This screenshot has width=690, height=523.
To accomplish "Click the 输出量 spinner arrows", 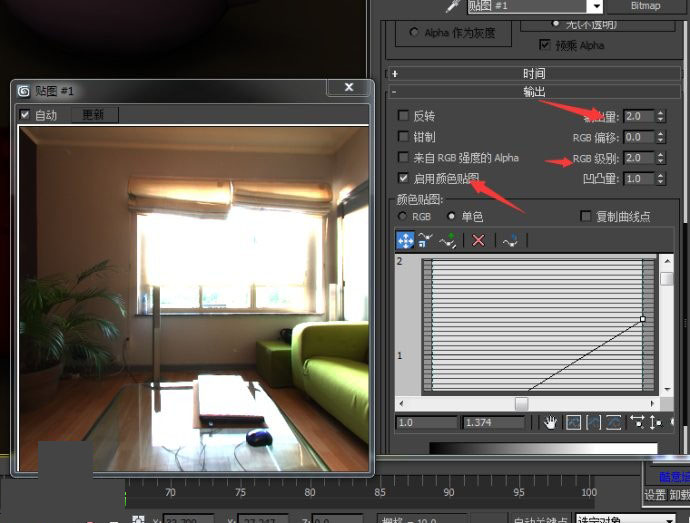I will tap(660, 116).
